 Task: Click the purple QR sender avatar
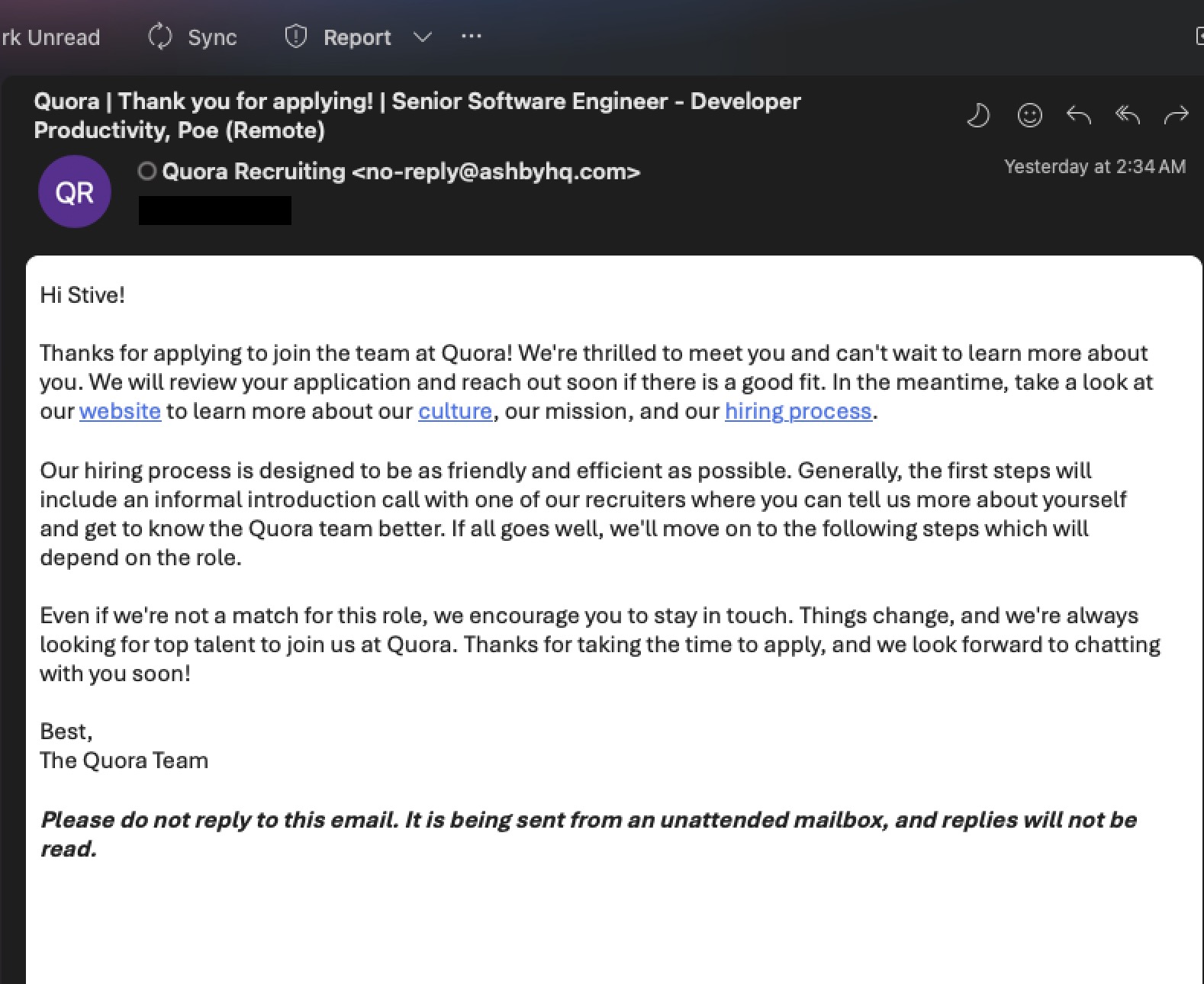pos(75,191)
